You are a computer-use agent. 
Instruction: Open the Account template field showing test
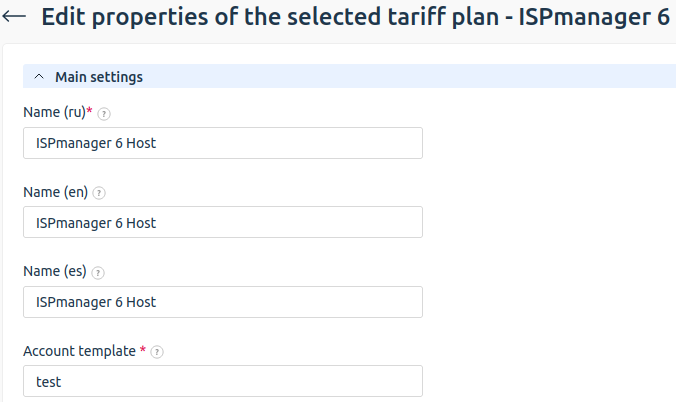pos(222,381)
